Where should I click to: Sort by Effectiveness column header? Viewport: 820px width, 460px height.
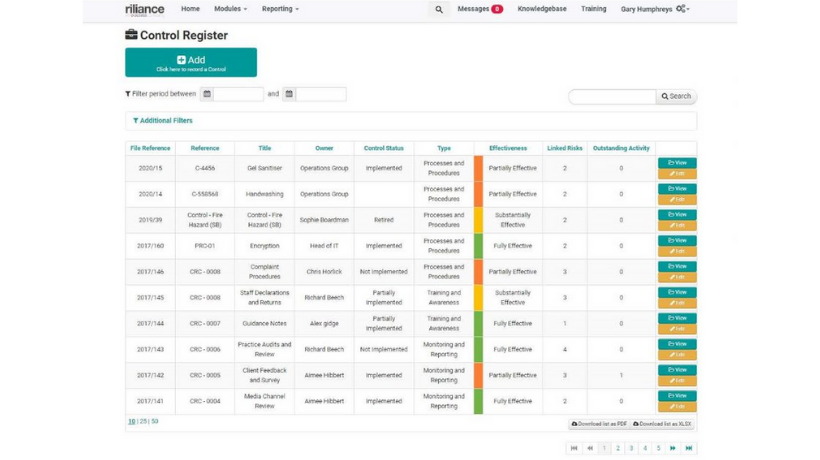508,148
